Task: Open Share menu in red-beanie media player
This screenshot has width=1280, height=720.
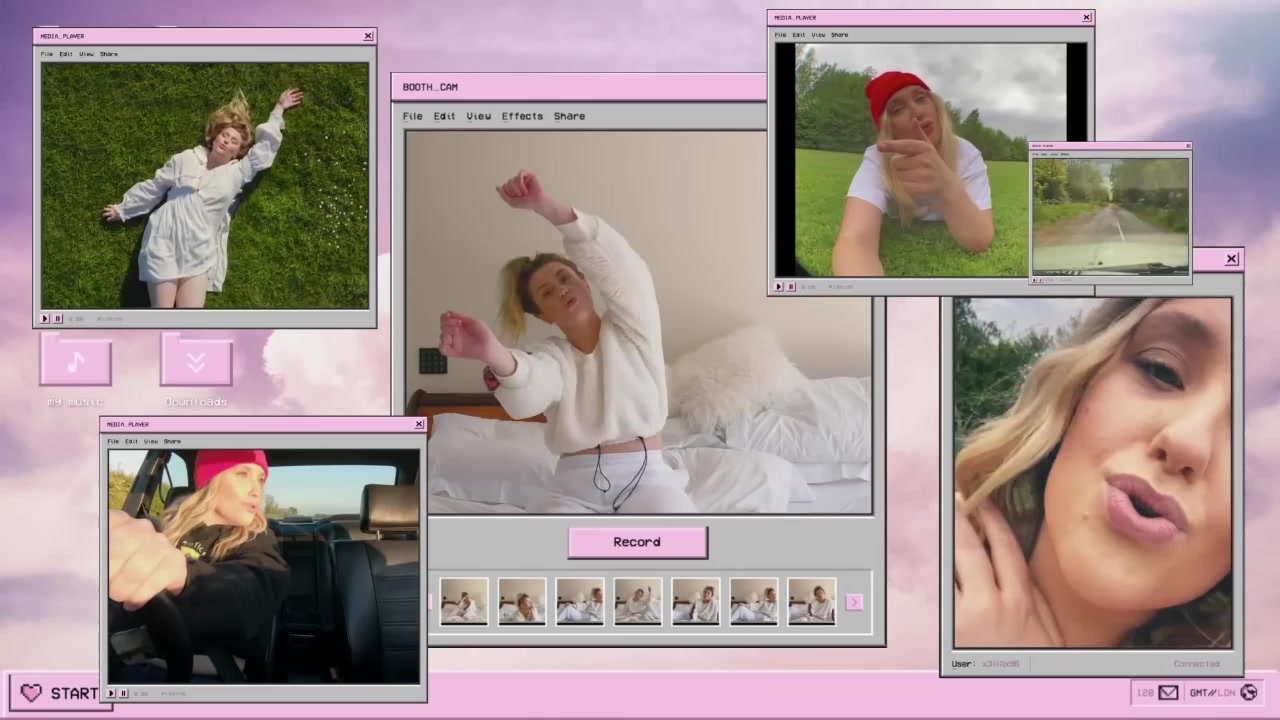Action: click(839, 35)
